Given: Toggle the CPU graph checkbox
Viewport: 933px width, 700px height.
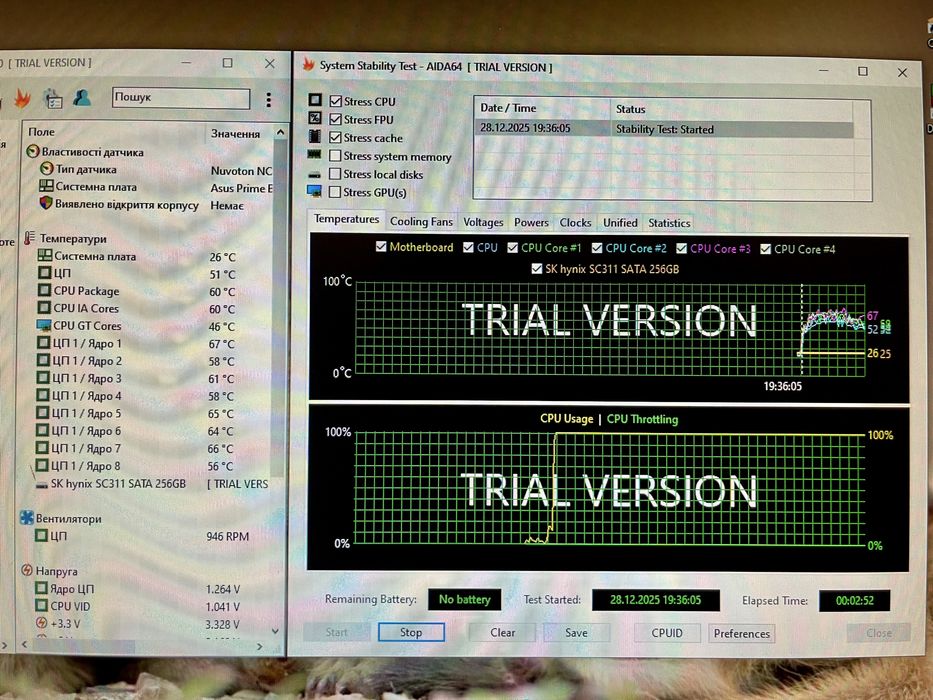Looking at the screenshot, I should pos(468,247).
